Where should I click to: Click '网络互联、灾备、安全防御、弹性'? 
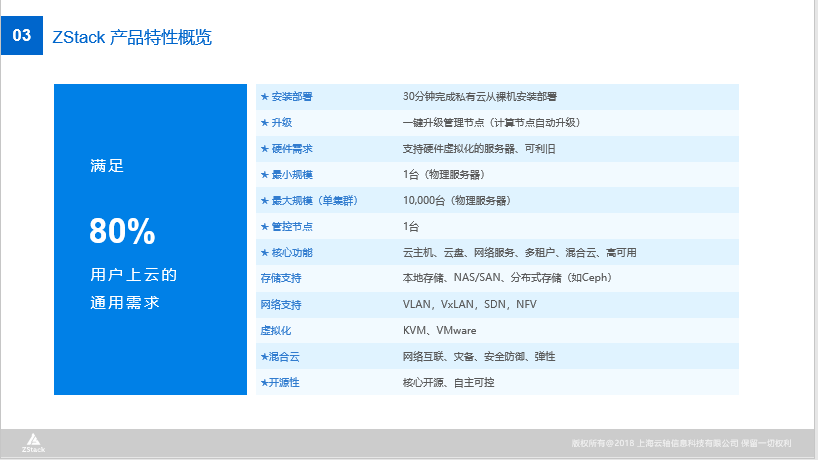(479, 357)
